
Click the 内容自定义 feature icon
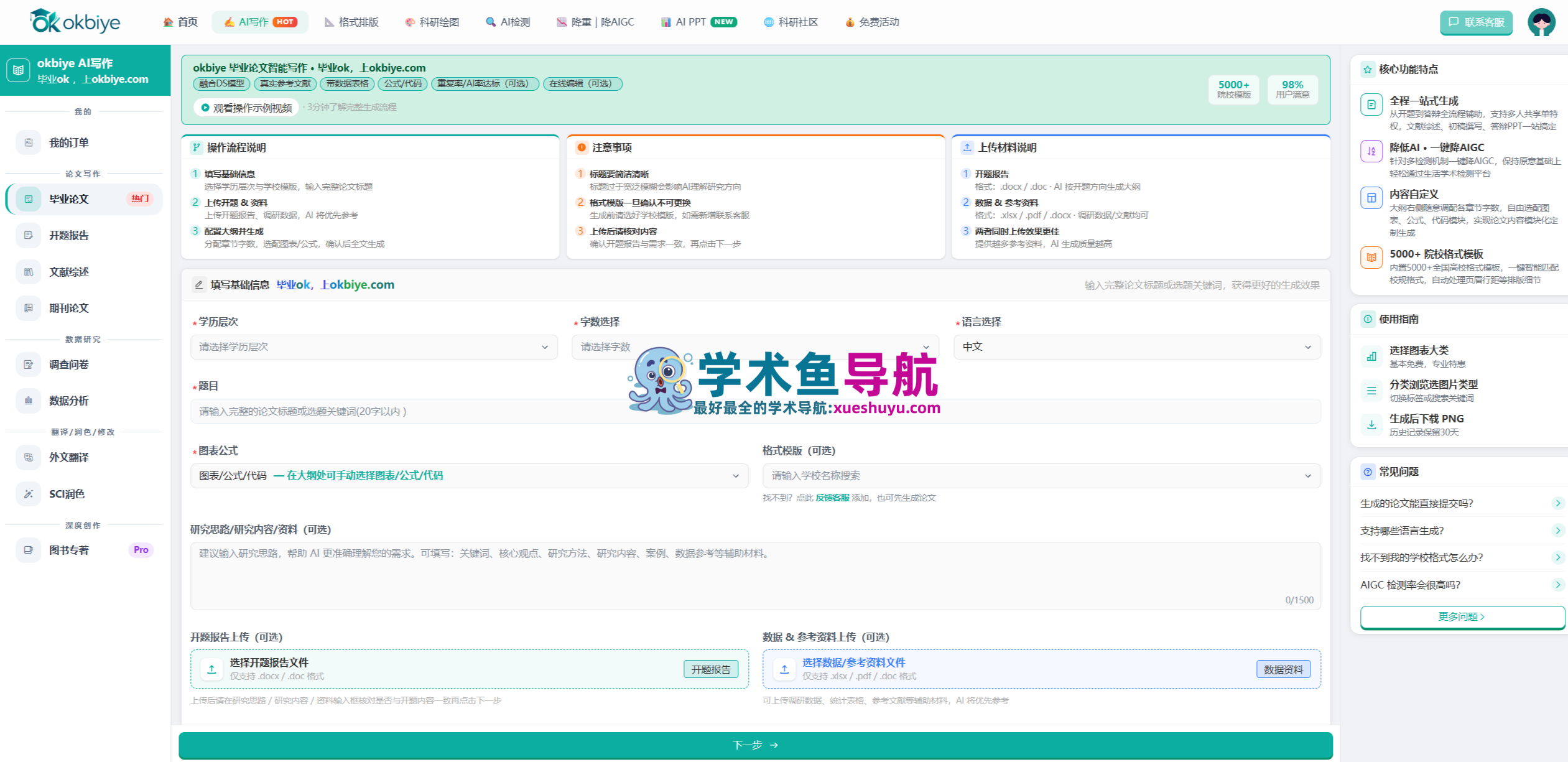tap(1371, 198)
